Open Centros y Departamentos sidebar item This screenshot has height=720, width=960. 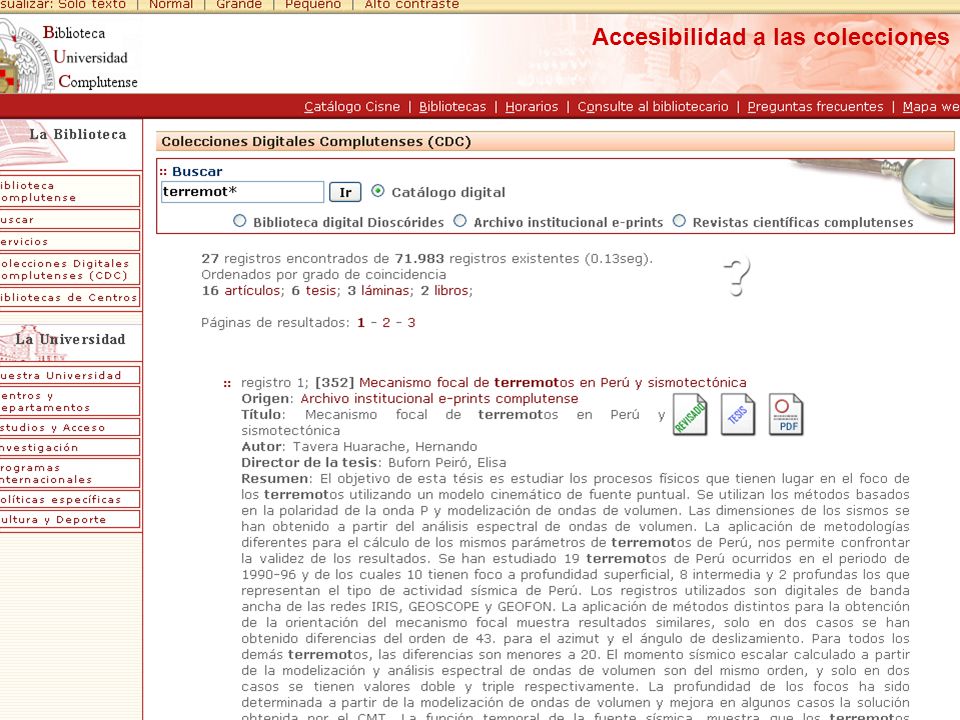click(x=69, y=401)
